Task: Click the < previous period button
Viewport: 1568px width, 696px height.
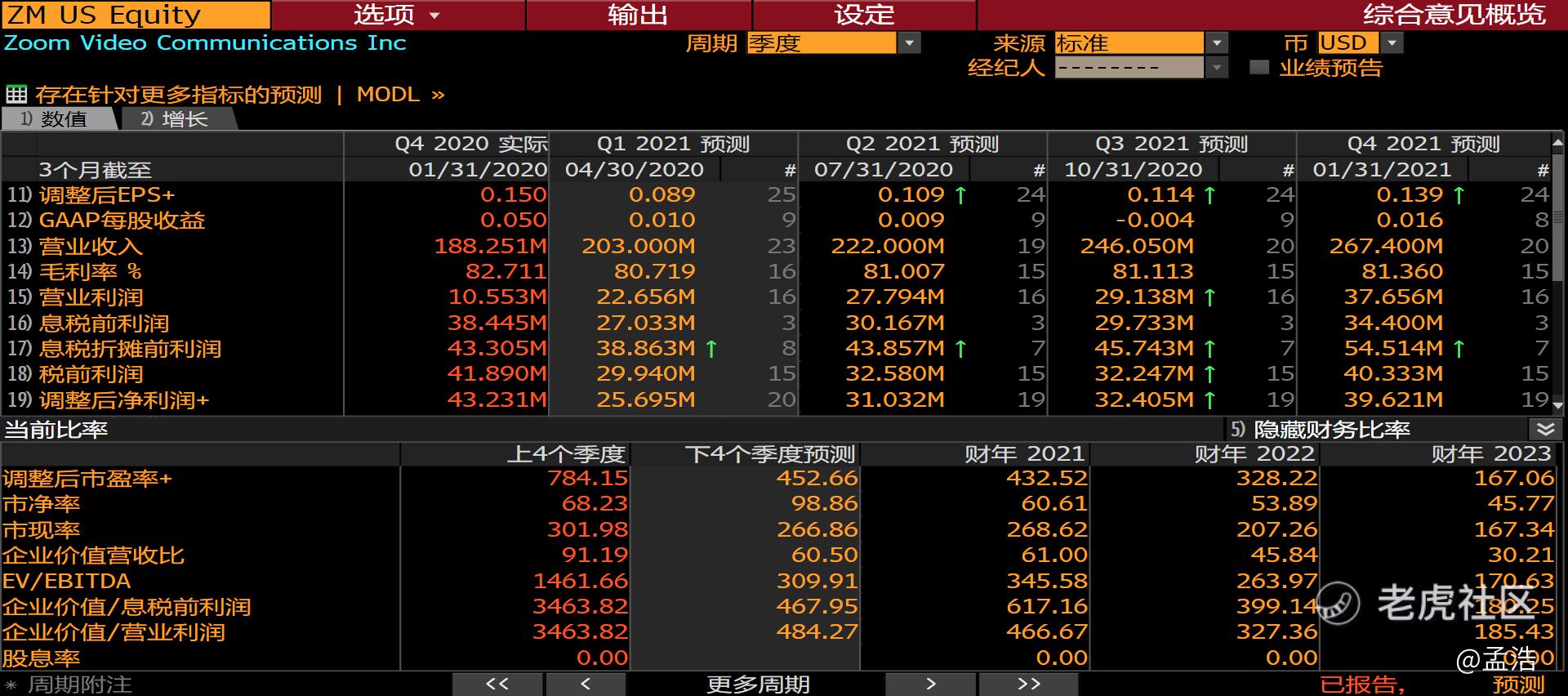Action: tap(586, 685)
